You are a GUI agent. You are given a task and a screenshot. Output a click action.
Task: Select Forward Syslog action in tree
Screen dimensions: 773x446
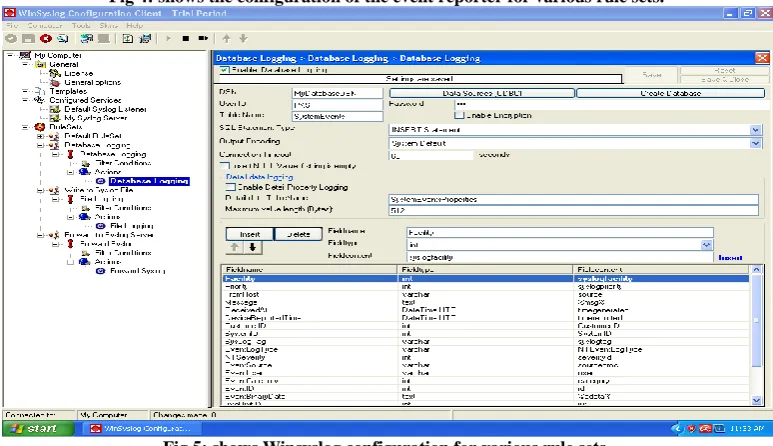138,271
